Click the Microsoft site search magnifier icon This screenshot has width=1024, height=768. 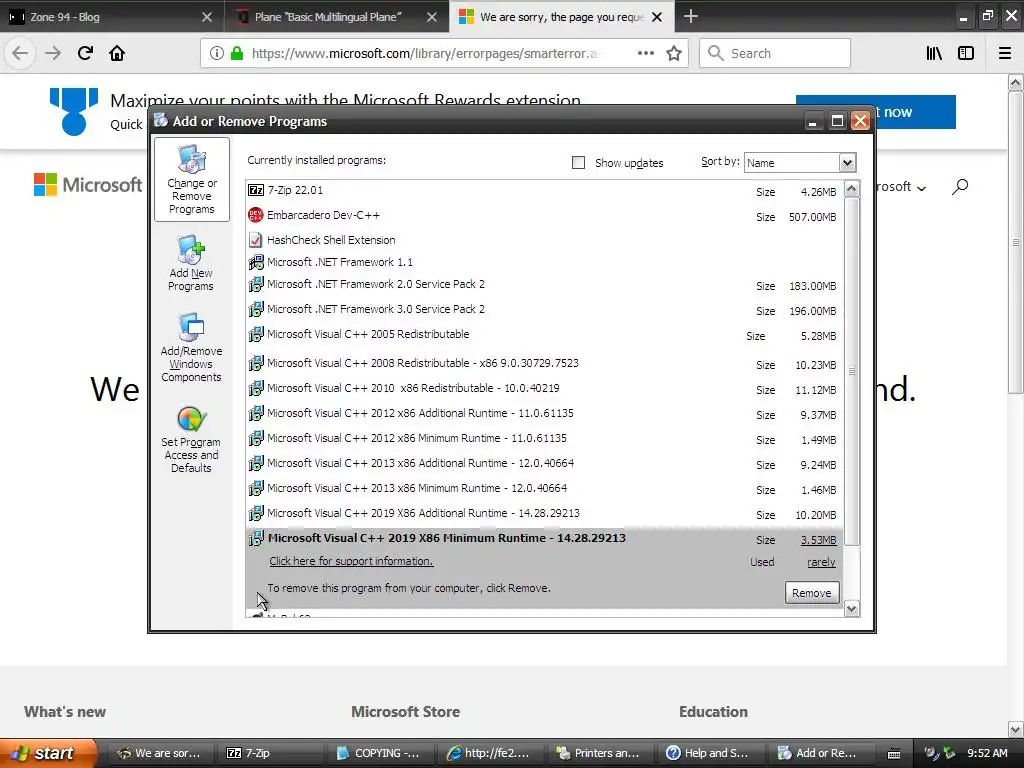click(959, 187)
